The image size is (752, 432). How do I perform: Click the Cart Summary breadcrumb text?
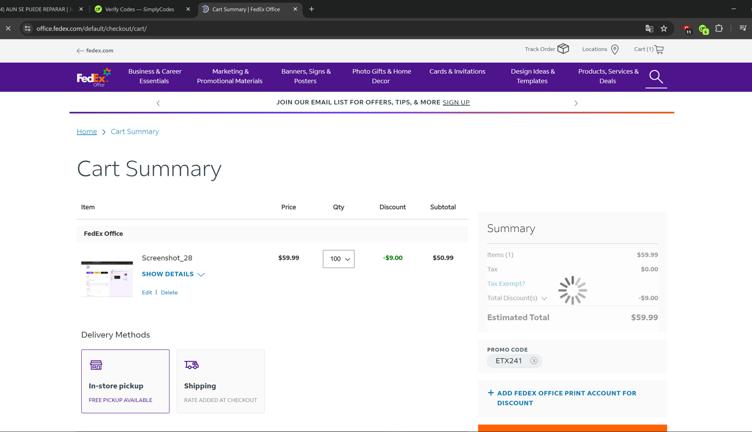point(135,132)
